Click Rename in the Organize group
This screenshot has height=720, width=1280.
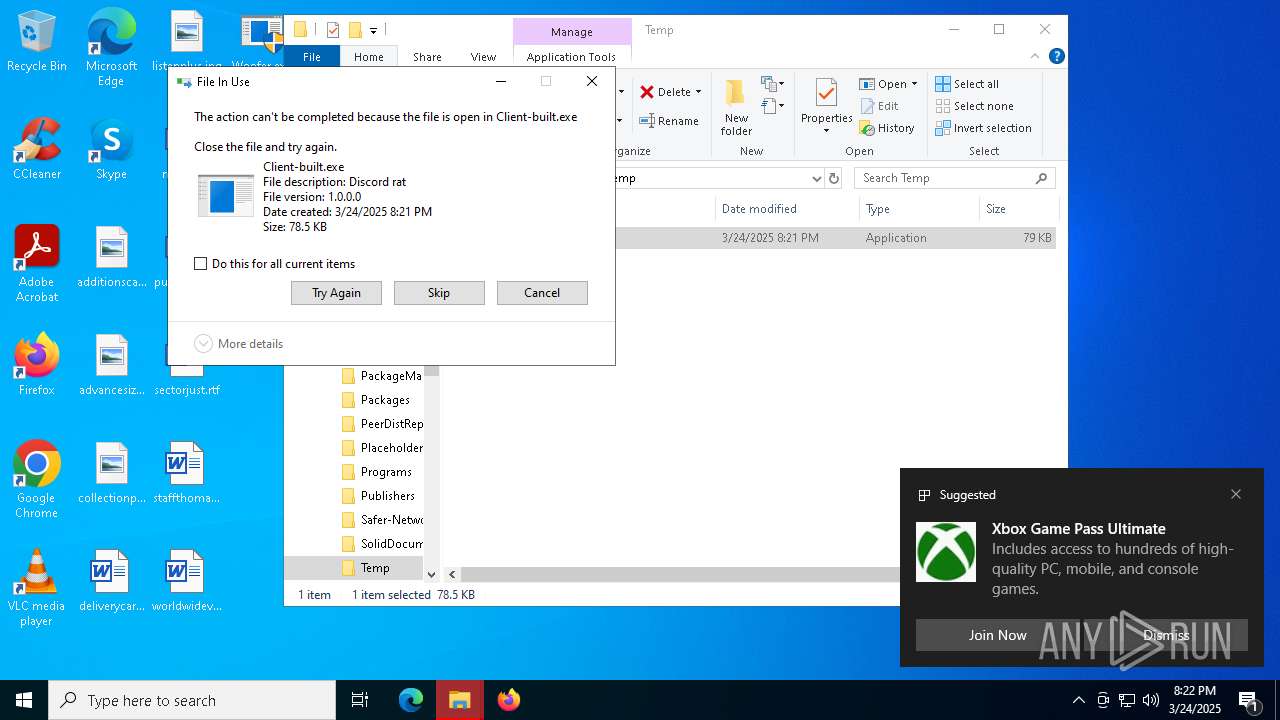coord(669,121)
